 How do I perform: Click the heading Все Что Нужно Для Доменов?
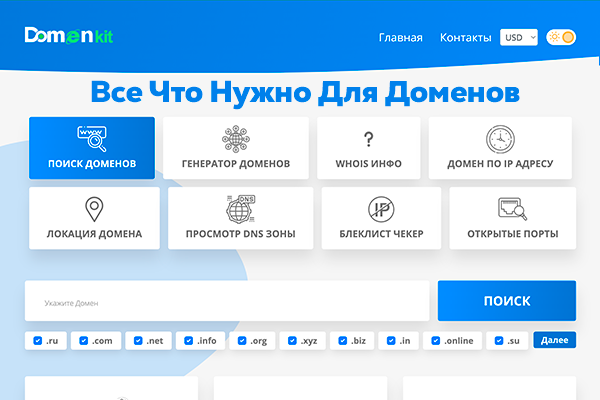[305, 92]
